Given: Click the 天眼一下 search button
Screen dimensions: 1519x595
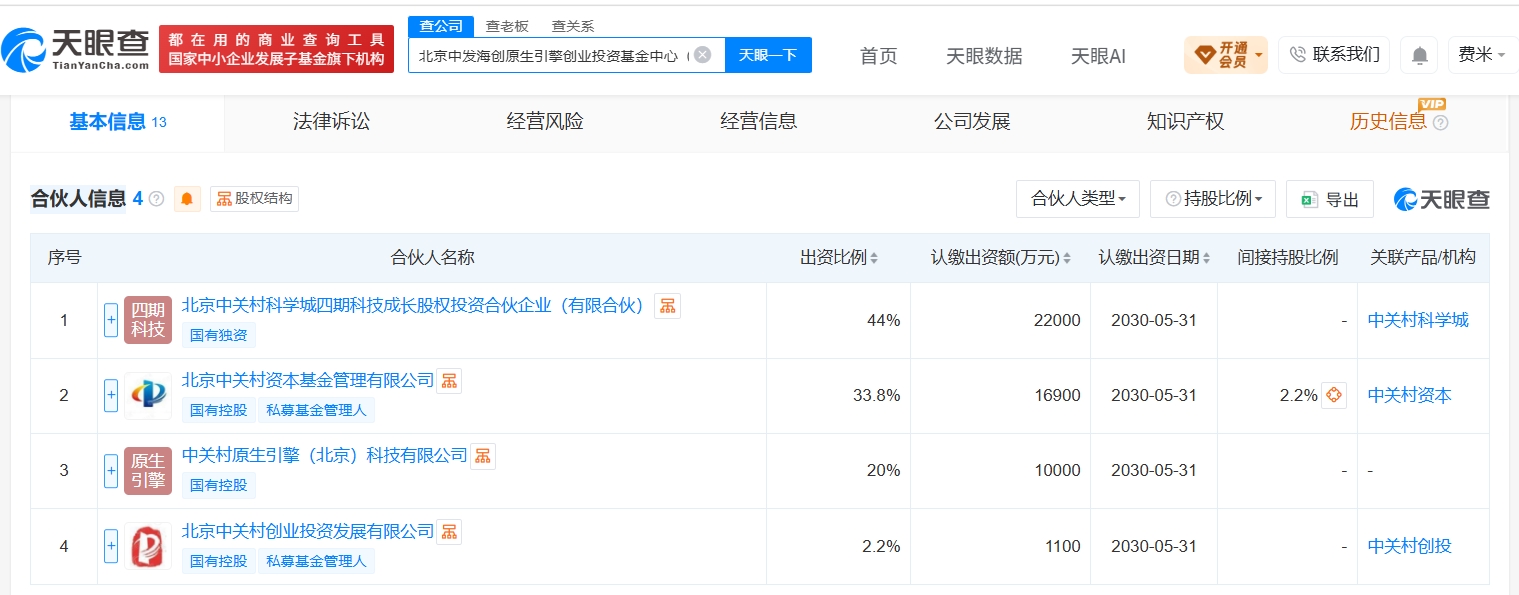Looking at the screenshot, I should [768, 55].
